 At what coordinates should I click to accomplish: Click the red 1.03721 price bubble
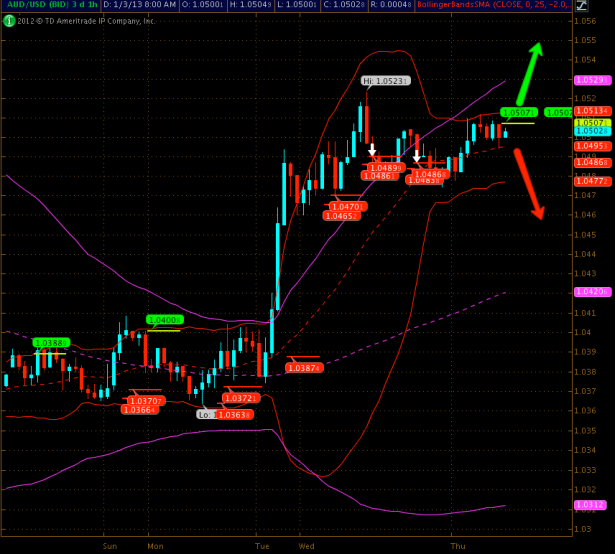click(x=241, y=398)
